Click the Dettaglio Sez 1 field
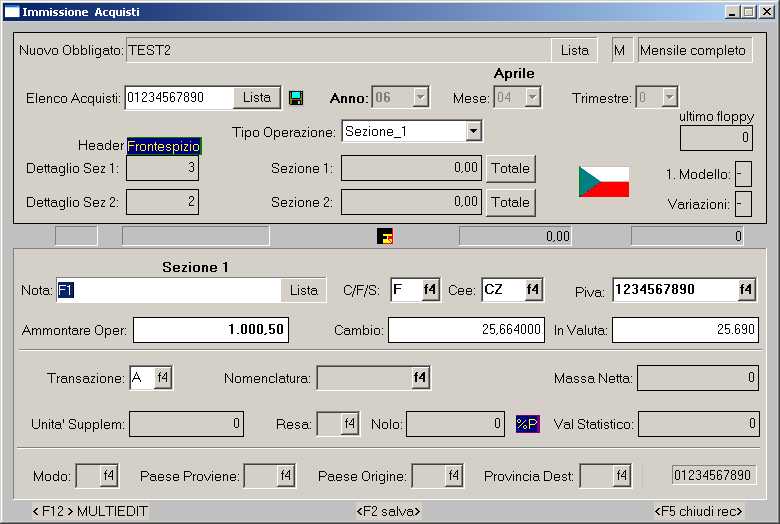Screen dimensions: 780x524 point(162,168)
